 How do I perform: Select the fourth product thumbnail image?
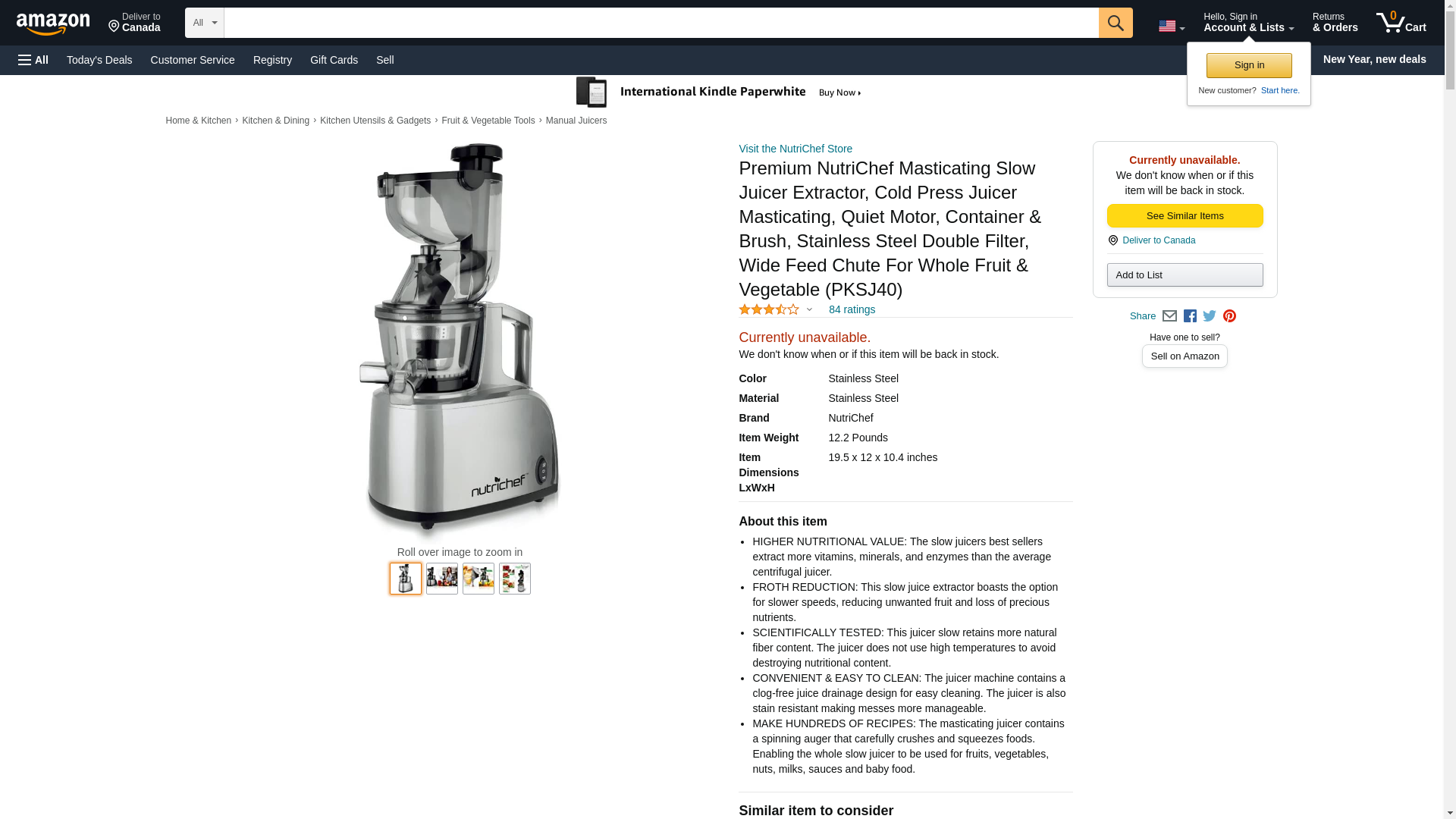point(515,579)
